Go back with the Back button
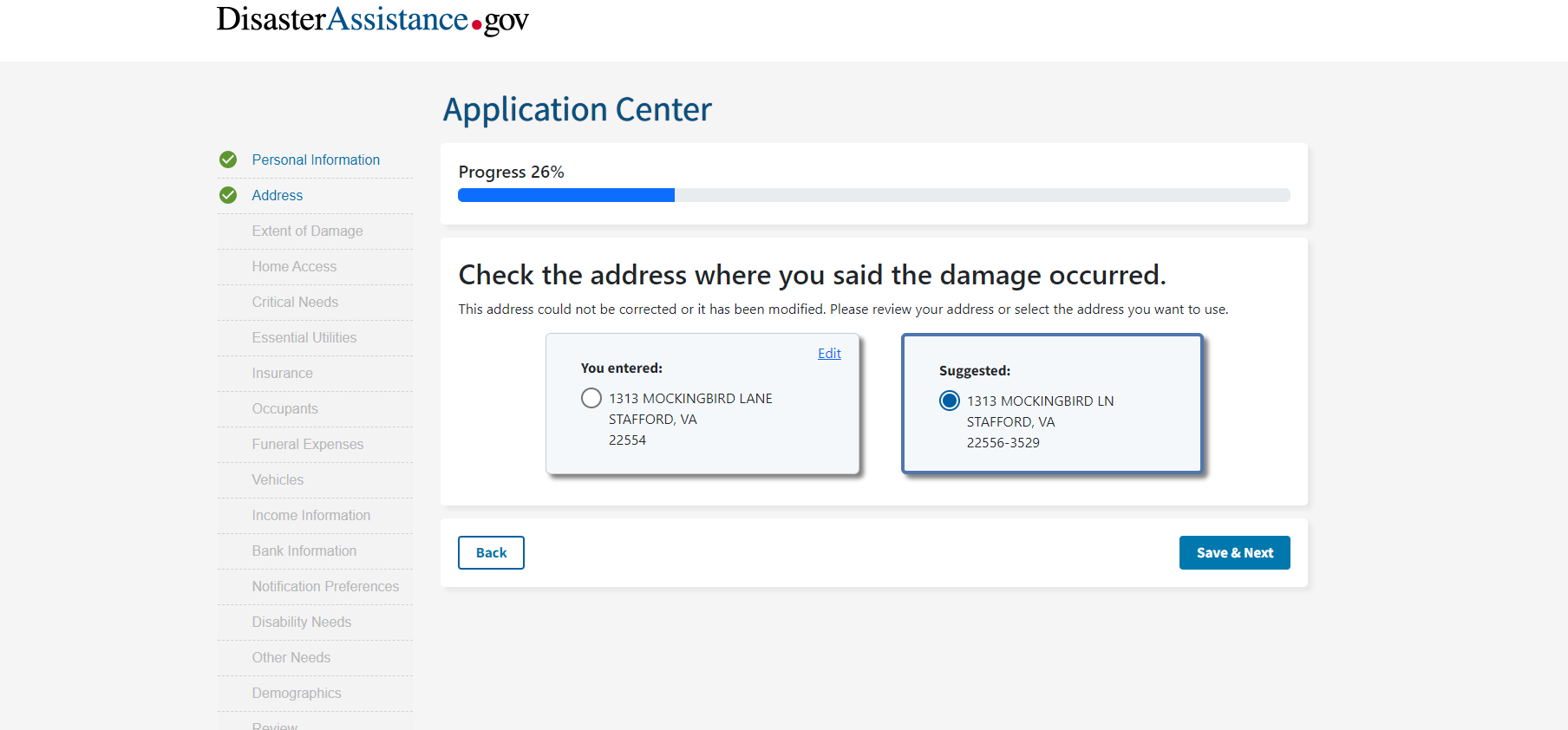Image resolution: width=1568 pixels, height=730 pixels. point(491,553)
